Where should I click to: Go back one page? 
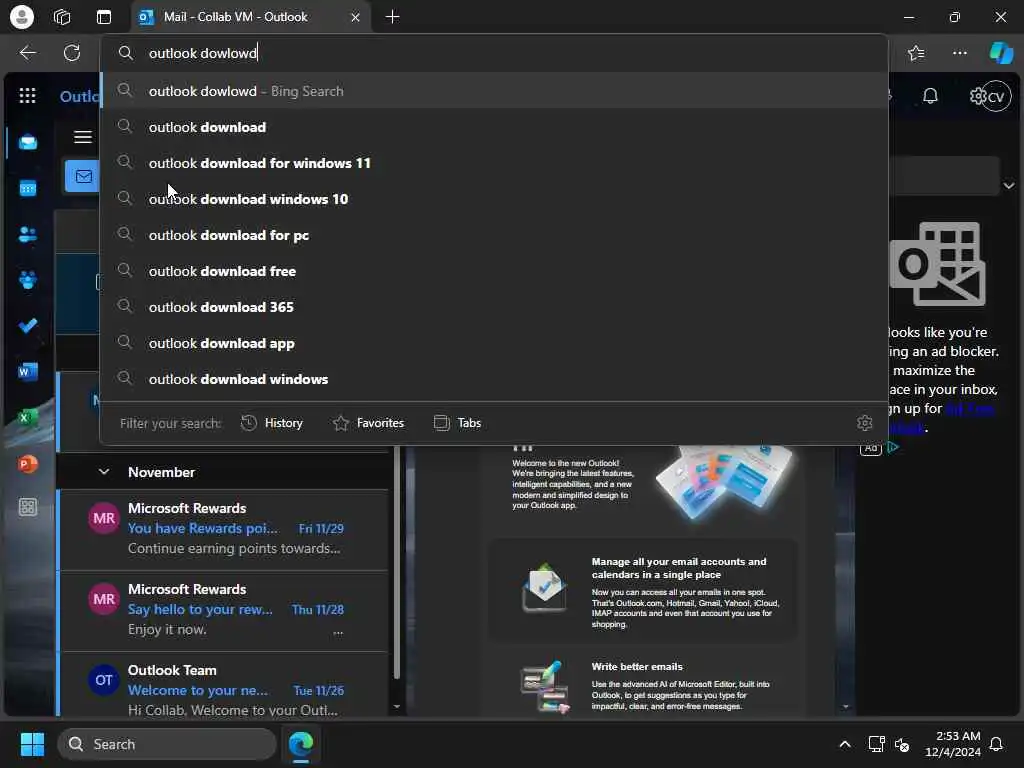tap(27, 53)
